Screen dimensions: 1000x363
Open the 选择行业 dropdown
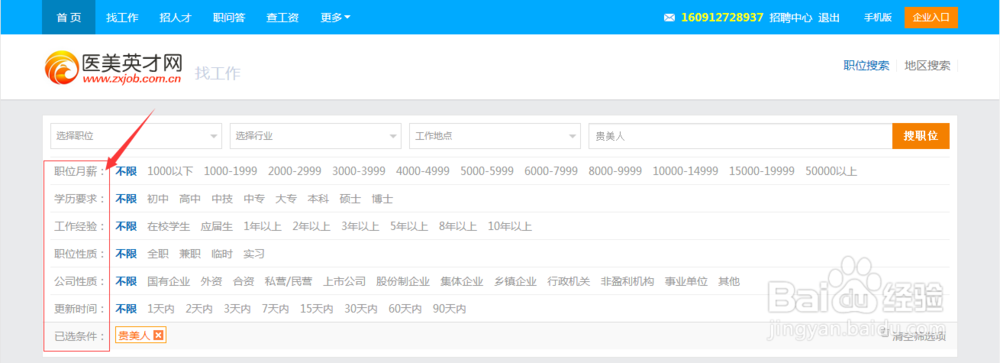(315, 136)
